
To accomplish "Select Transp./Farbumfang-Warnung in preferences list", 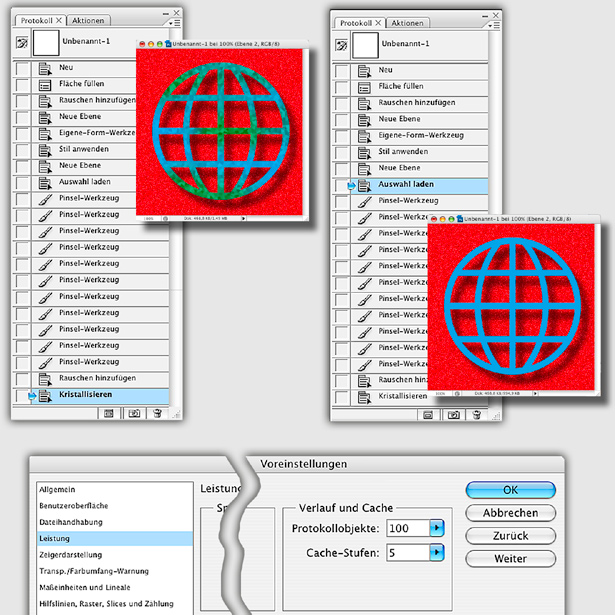I will click(115, 571).
